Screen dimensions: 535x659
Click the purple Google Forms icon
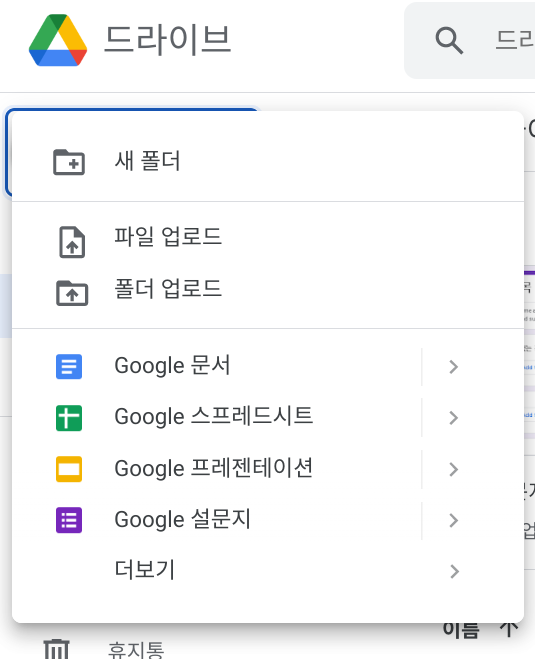69,520
